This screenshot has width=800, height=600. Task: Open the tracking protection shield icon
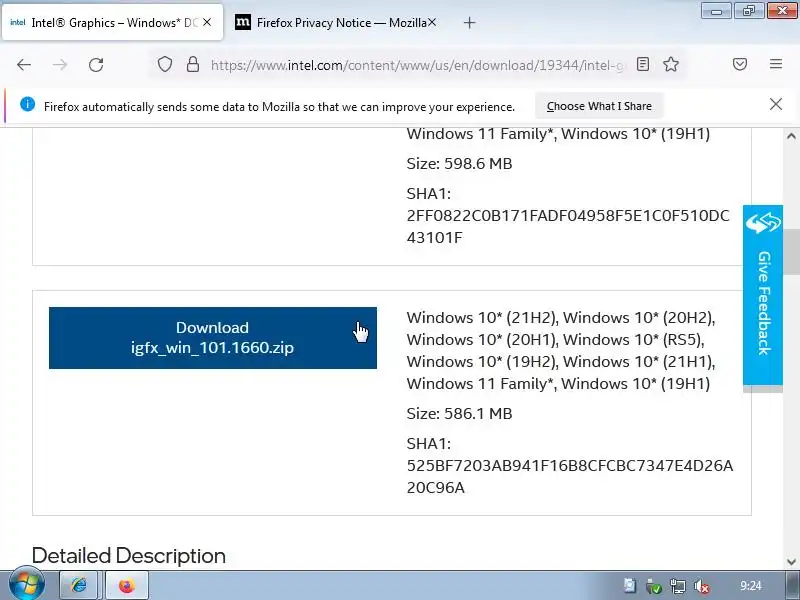click(x=164, y=64)
